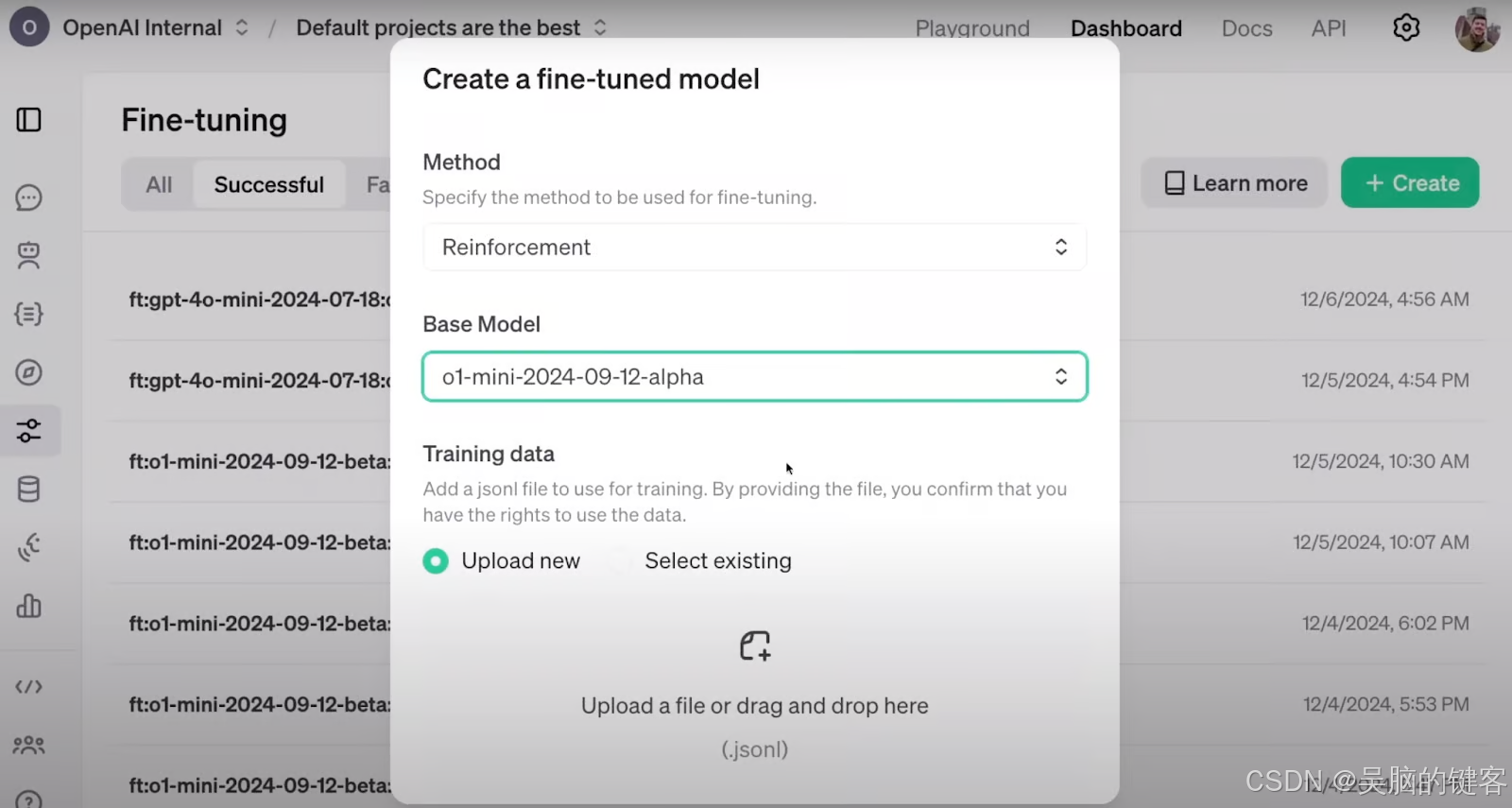
Task: Switch to the All jobs tab
Action: click(x=159, y=184)
